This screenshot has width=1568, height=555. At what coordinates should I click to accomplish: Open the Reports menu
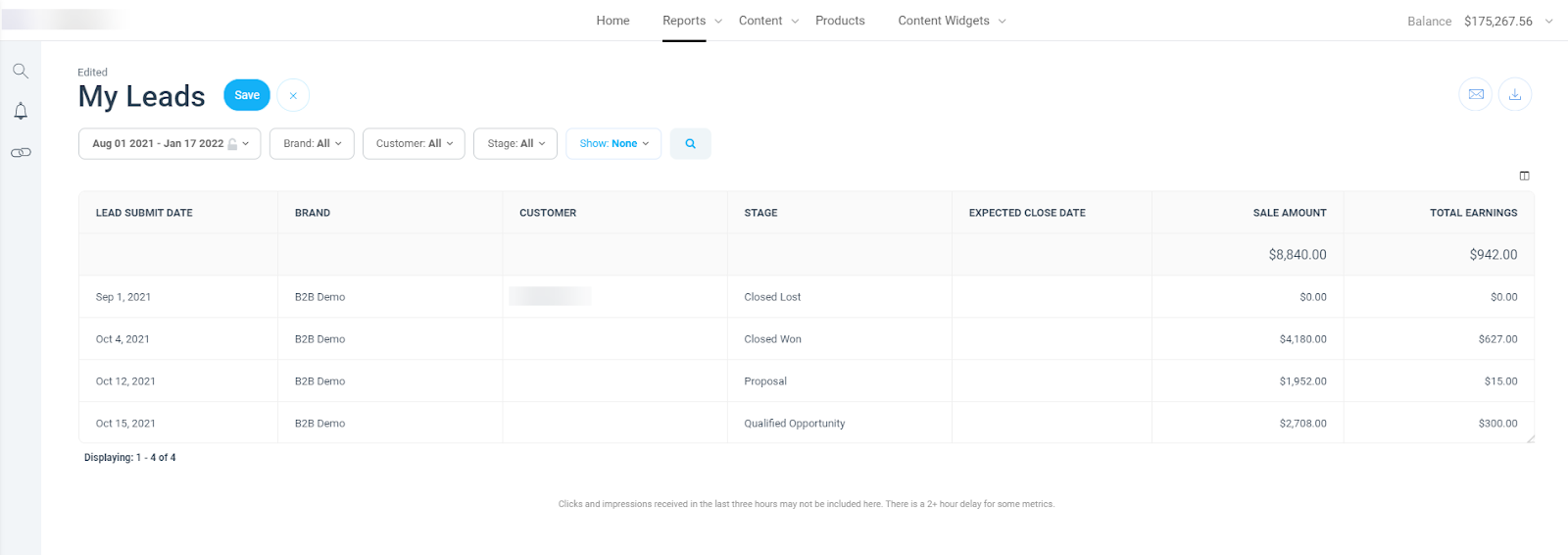[692, 21]
